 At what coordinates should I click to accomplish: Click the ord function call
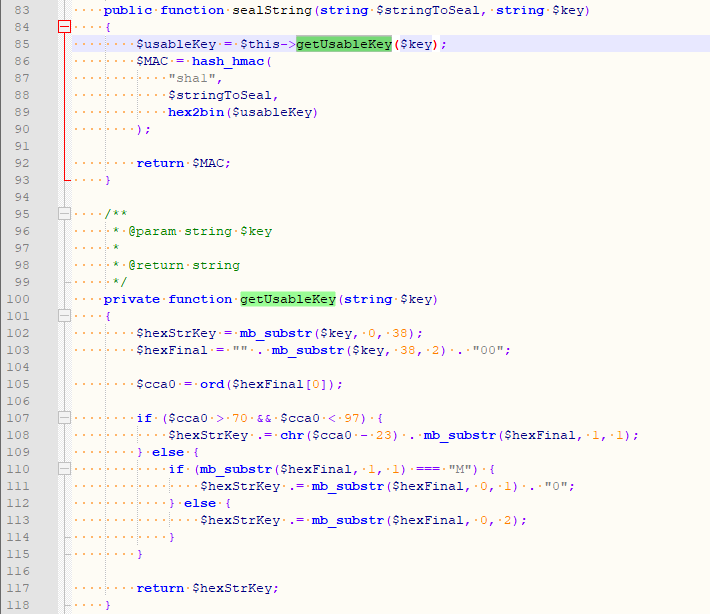(x=212, y=384)
